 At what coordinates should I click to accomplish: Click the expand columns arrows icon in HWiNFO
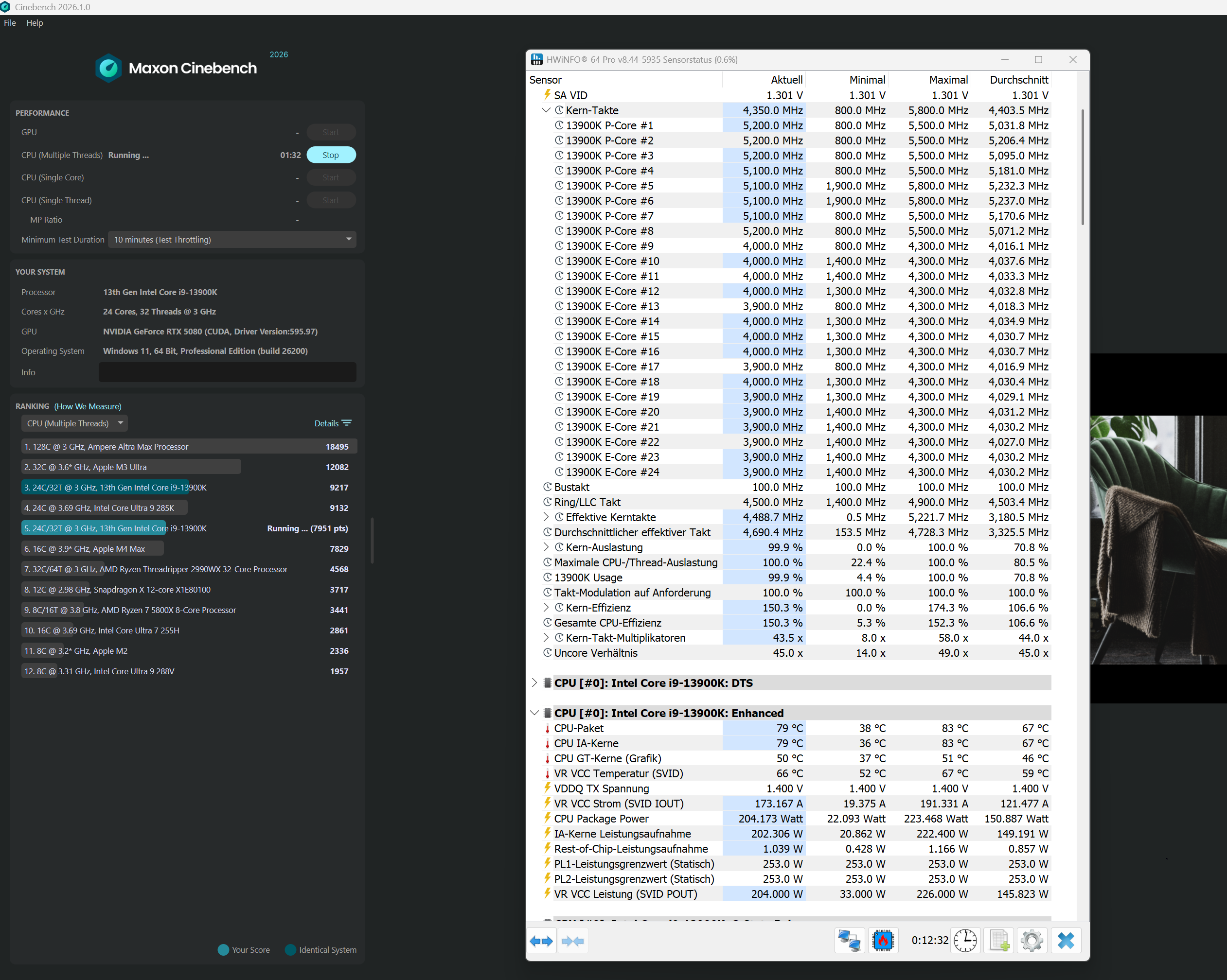[x=541, y=941]
